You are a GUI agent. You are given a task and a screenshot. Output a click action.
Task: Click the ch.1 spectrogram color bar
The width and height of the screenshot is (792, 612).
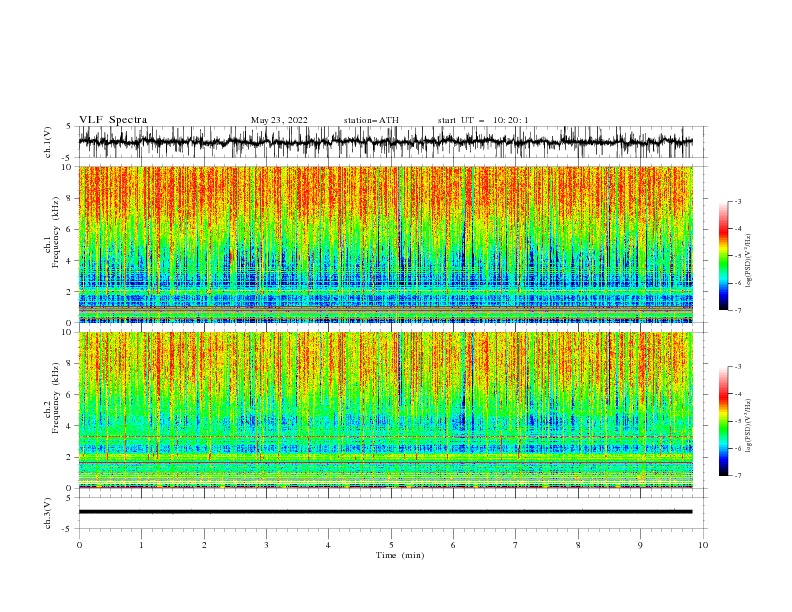(723, 256)
